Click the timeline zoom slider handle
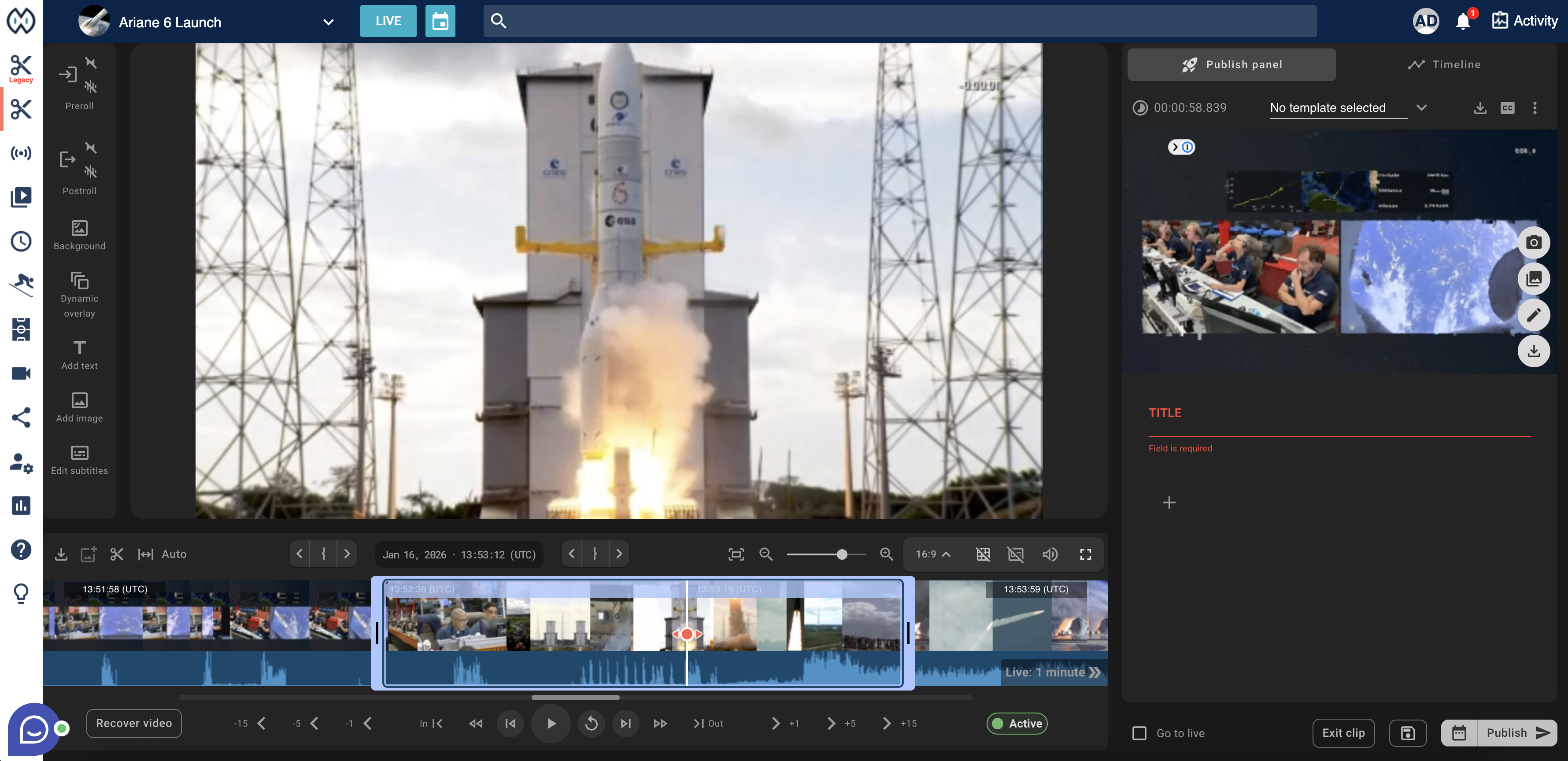Image resolution: width=1568 pixels, height=761 pixels. tap(842, 554)
